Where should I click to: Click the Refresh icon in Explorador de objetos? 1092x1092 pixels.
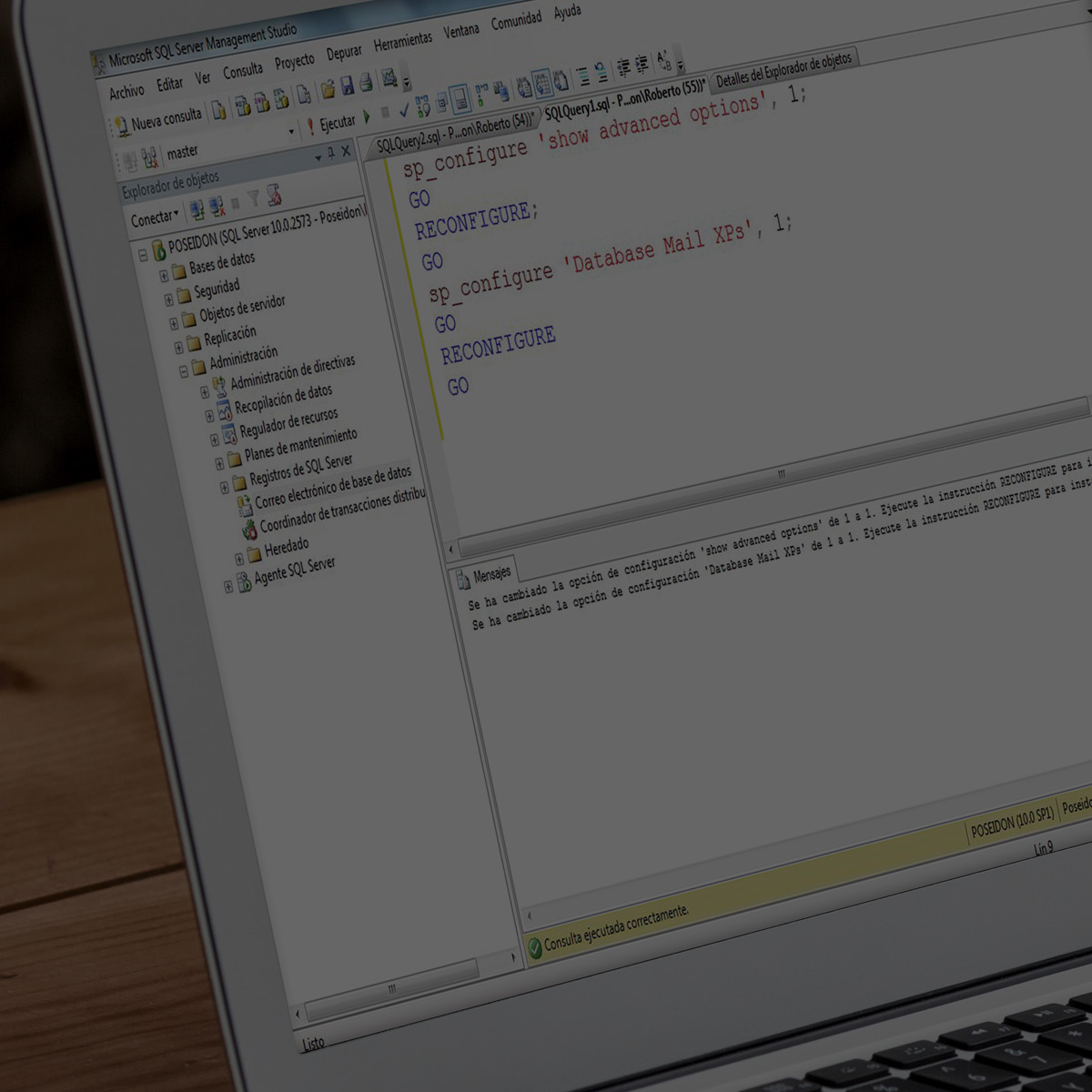click(x=274, y=194)
